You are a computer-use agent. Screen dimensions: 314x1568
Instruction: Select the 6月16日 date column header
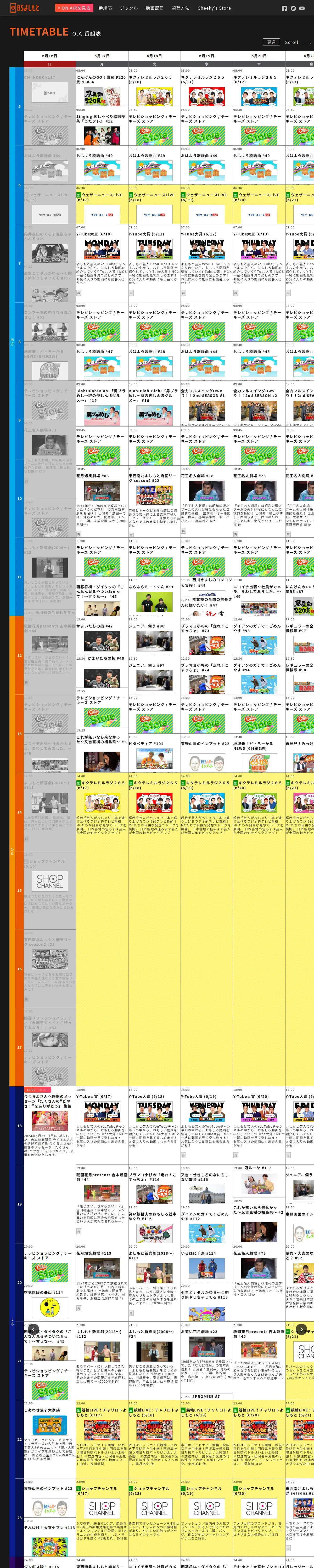(49, 56)
